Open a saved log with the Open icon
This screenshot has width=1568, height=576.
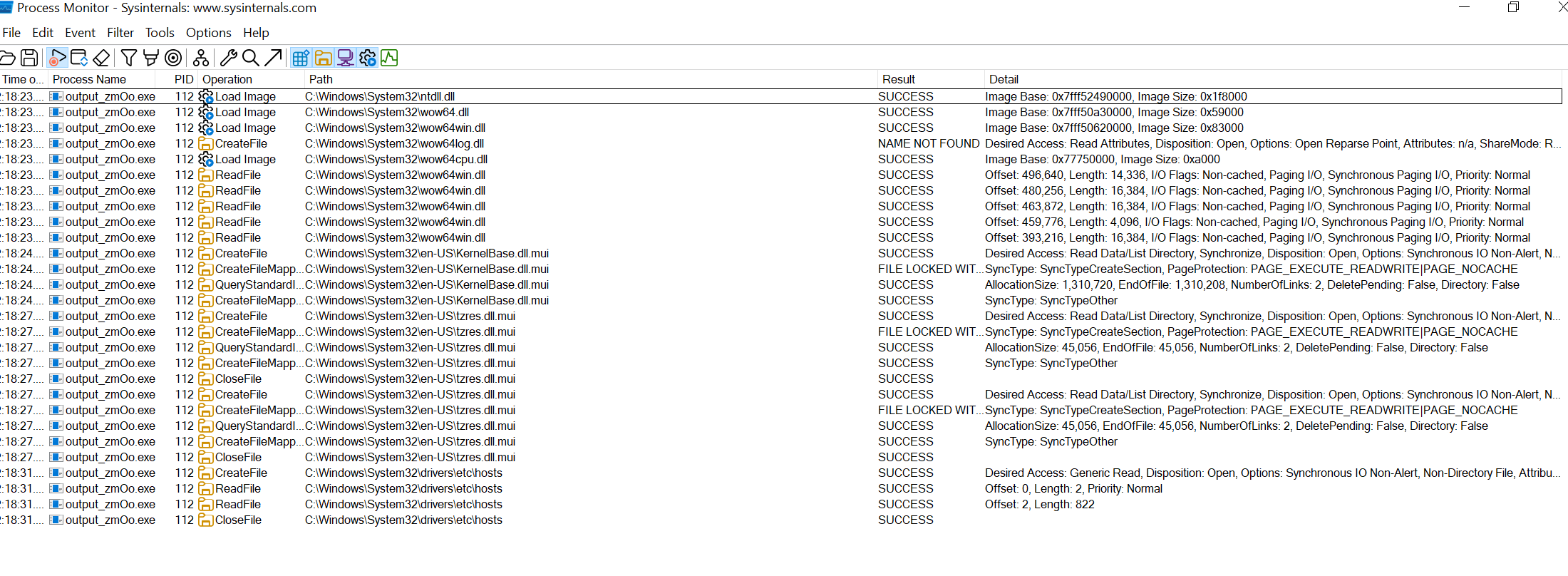pos(7,58)
